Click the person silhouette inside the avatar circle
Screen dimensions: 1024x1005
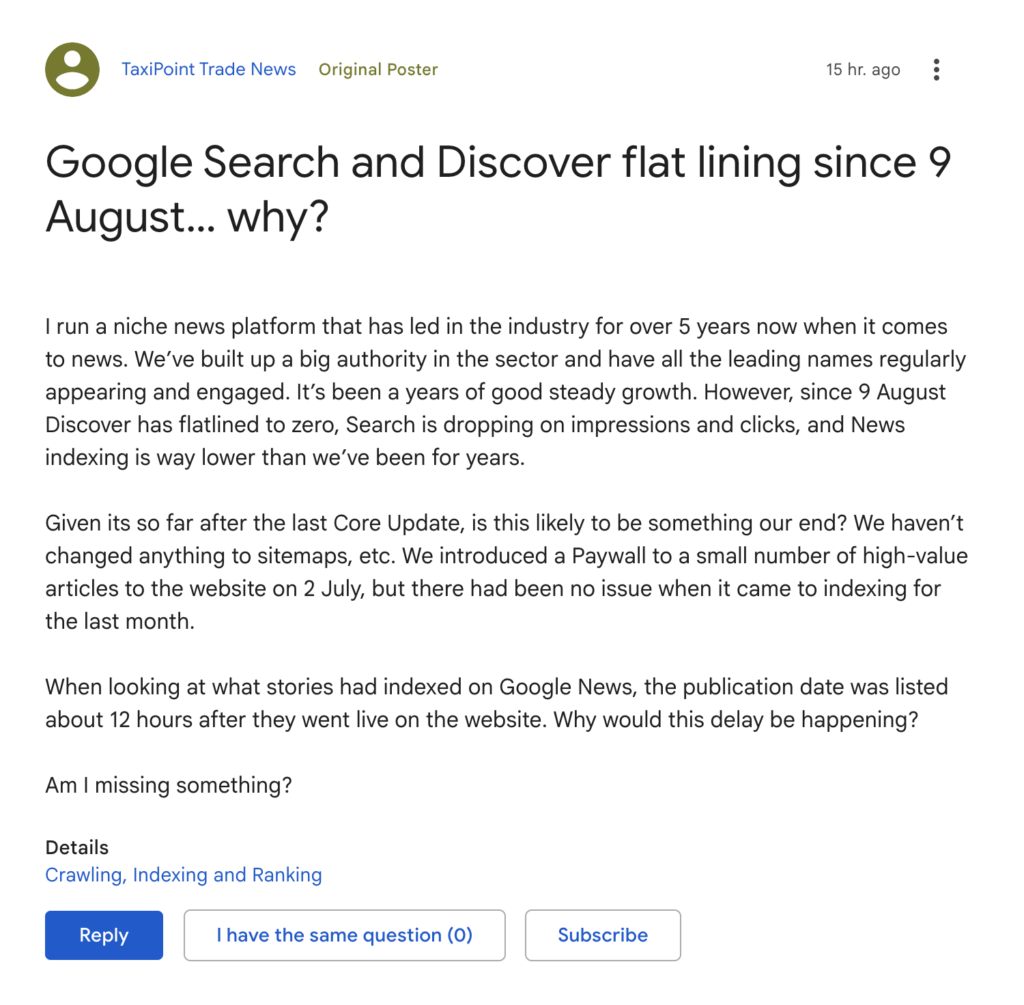point(71,69)
